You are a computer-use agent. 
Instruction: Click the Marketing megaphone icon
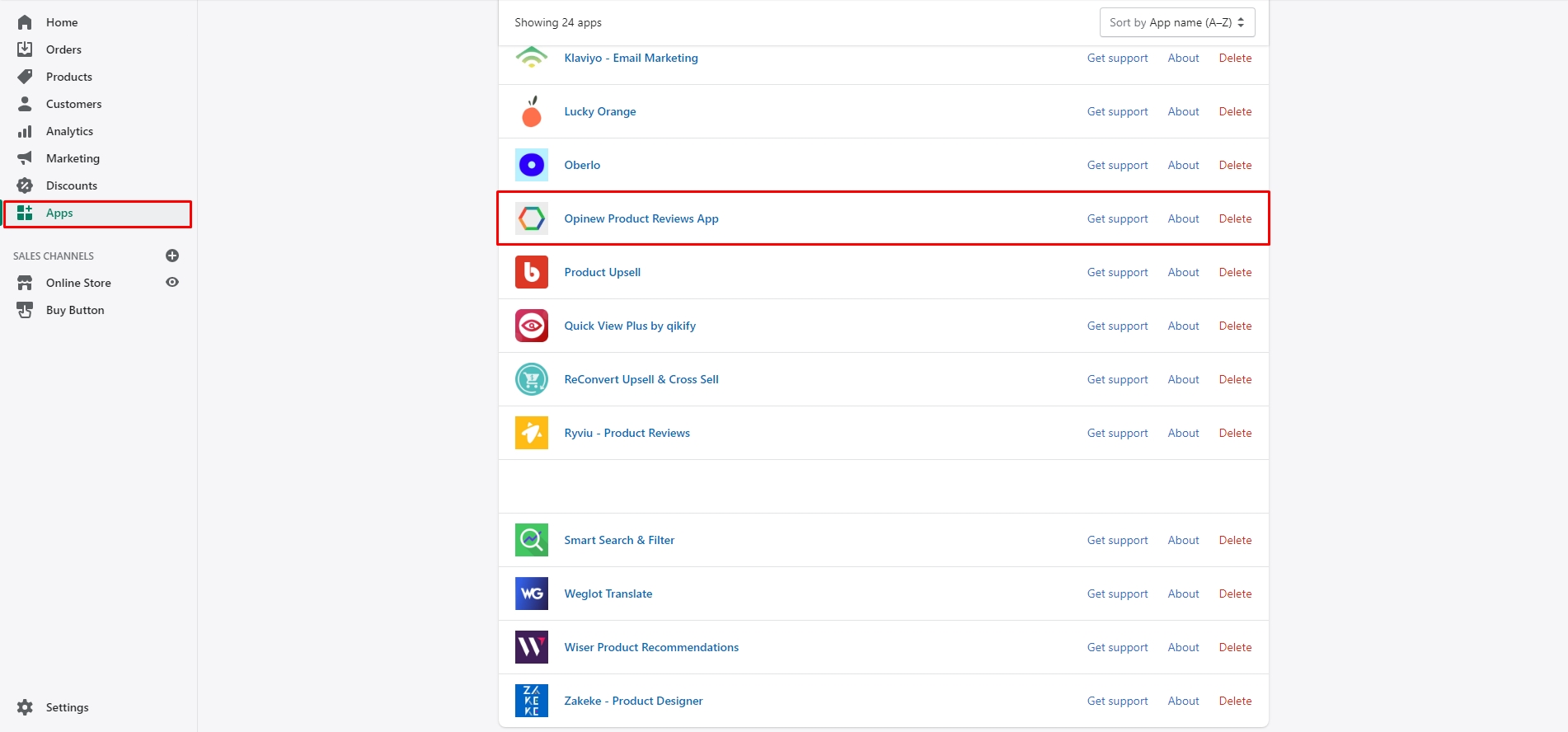click(x=25, y=158)
